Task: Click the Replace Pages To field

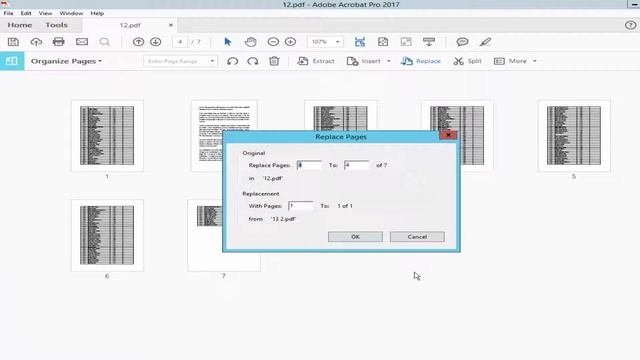Action: [x=357, y=165]
